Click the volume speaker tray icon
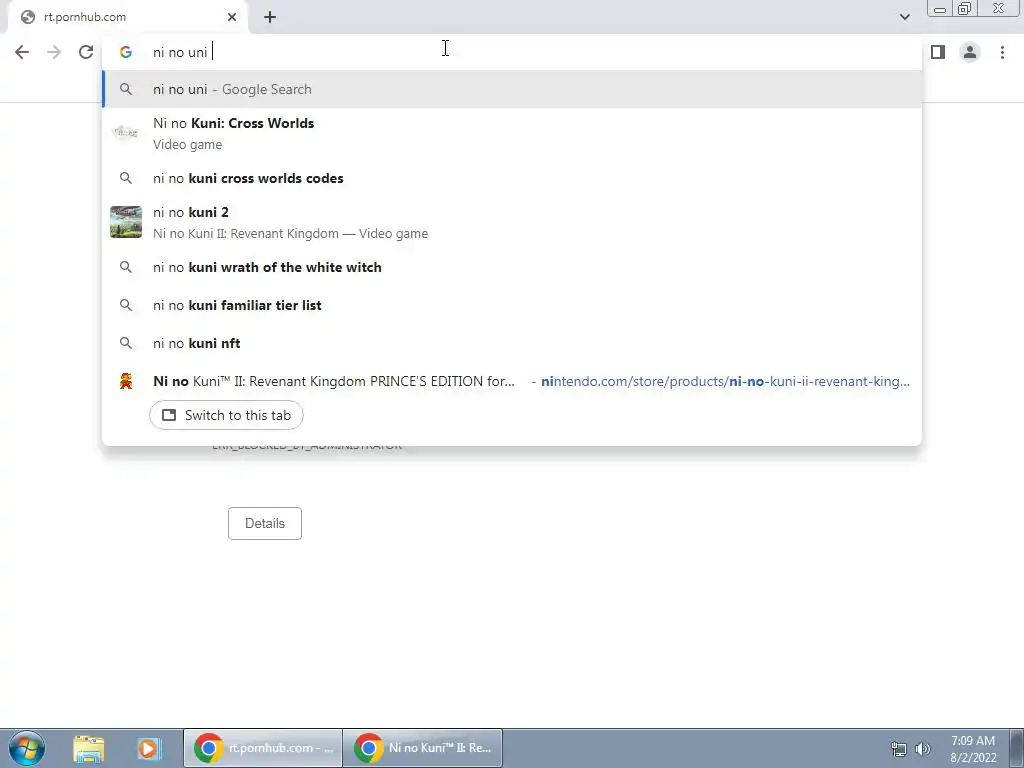Screen dimensions: 1024x768 point(922,749)
